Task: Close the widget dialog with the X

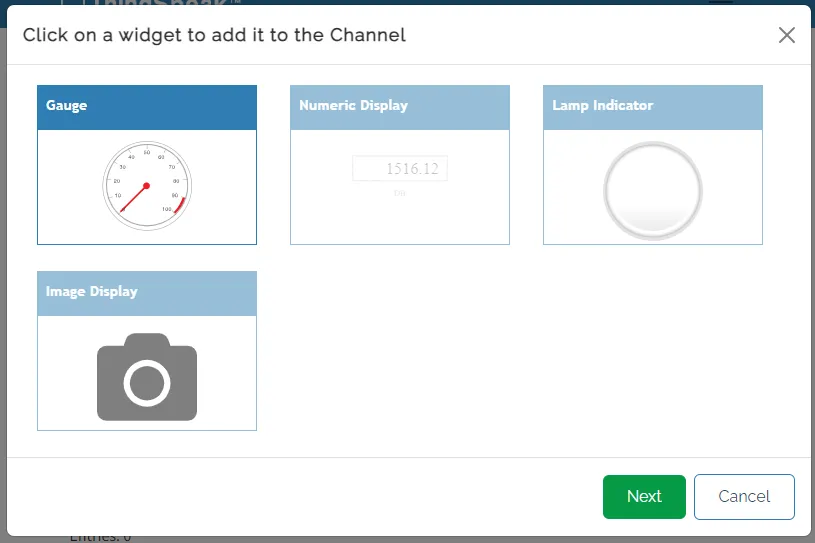Action: click(787, 35)
